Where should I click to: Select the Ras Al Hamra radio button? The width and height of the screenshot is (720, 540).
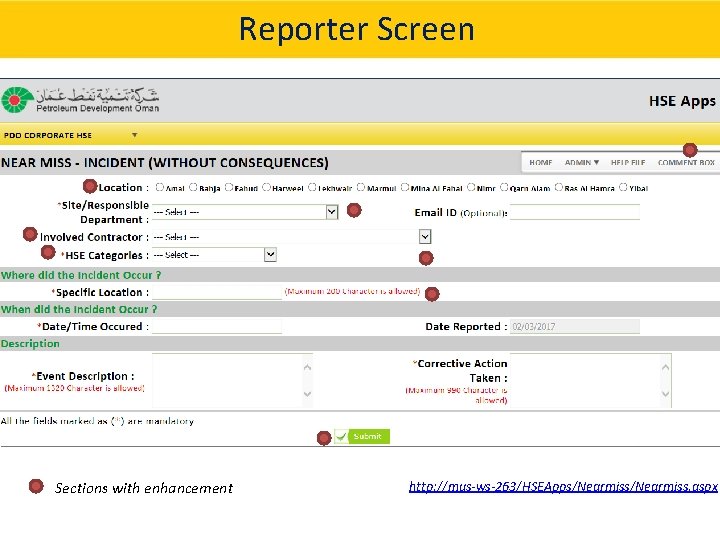(559, 187)
